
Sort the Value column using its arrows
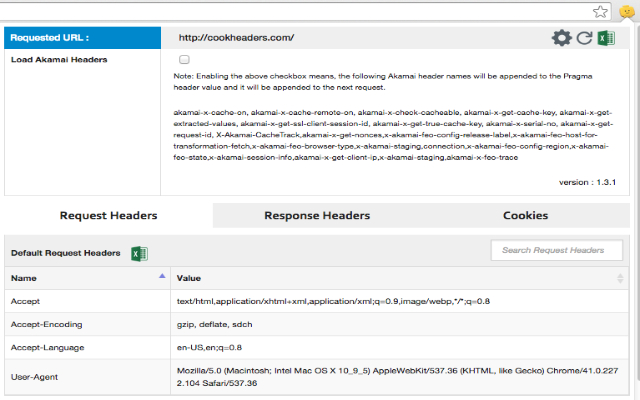tap(620, 279)
